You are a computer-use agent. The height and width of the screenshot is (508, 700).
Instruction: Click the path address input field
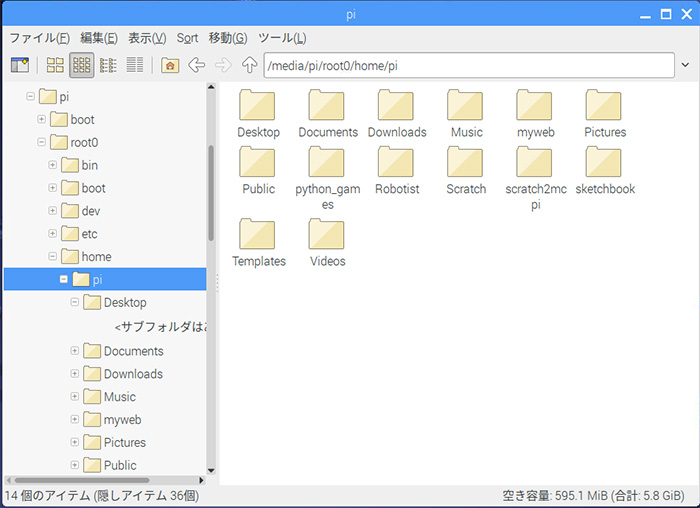tap(465, 66)
